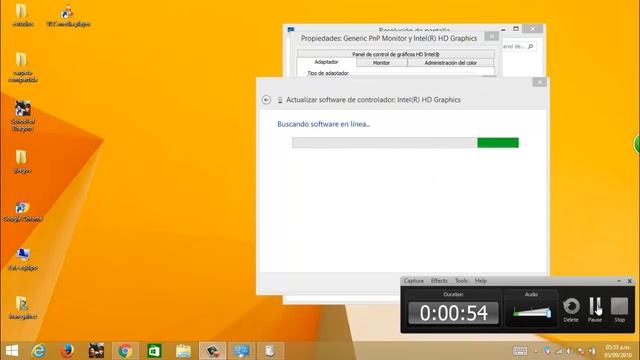Open the recorder's Effects menu

click(439, 281)
